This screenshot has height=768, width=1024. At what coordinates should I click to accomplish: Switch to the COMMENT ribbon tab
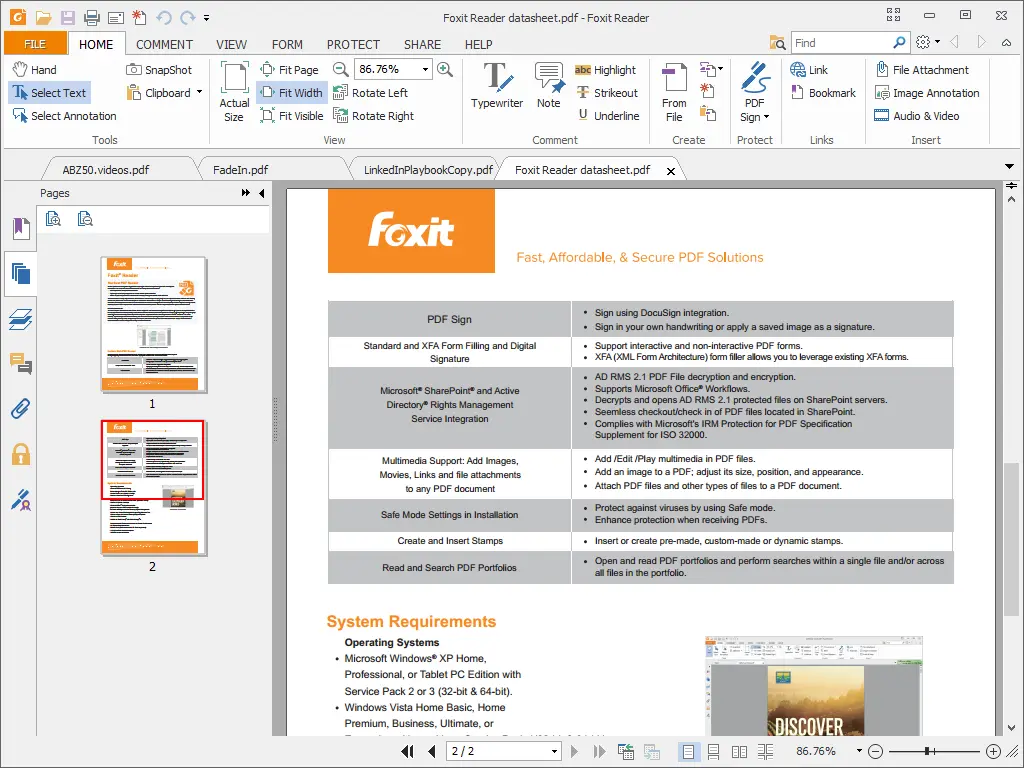click(x=163, y=44)
